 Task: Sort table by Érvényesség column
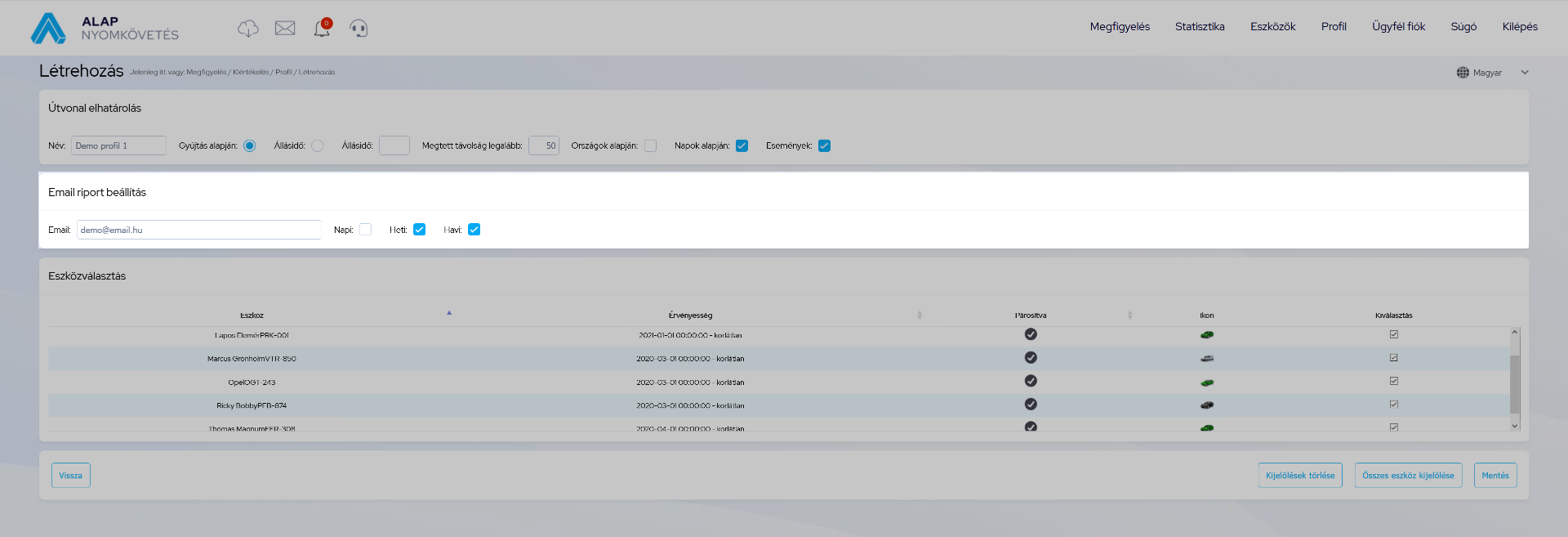coord(690,315)
